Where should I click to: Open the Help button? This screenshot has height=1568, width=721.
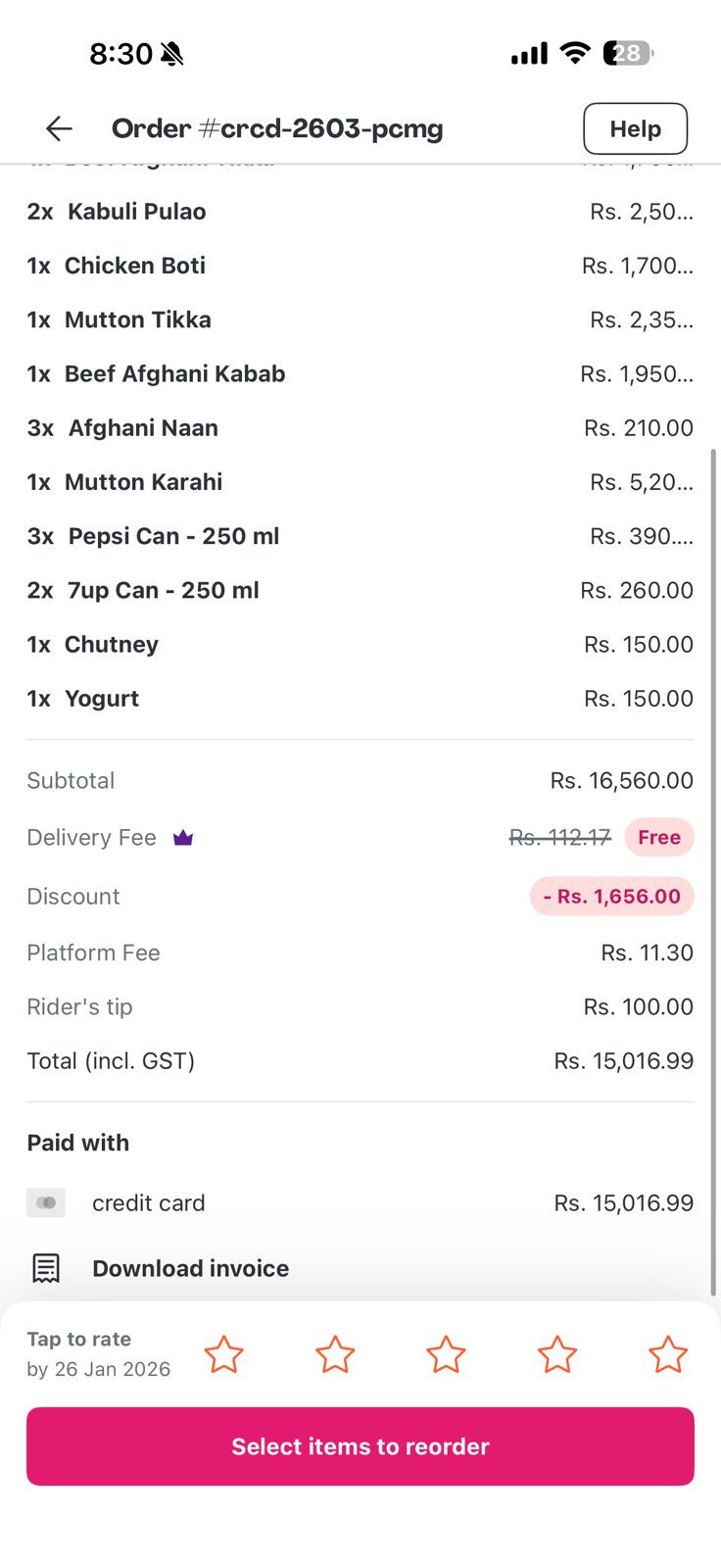pos(635,128)
